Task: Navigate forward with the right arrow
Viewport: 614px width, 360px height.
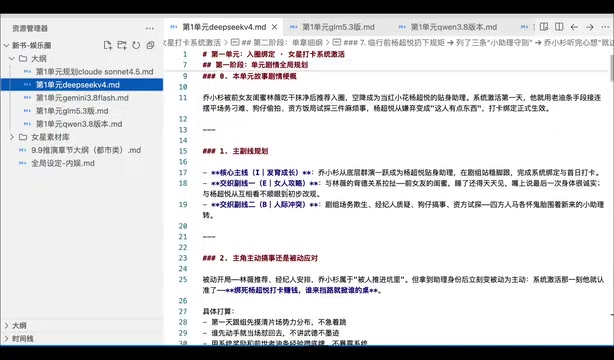Action: click(x=589, y=27)
